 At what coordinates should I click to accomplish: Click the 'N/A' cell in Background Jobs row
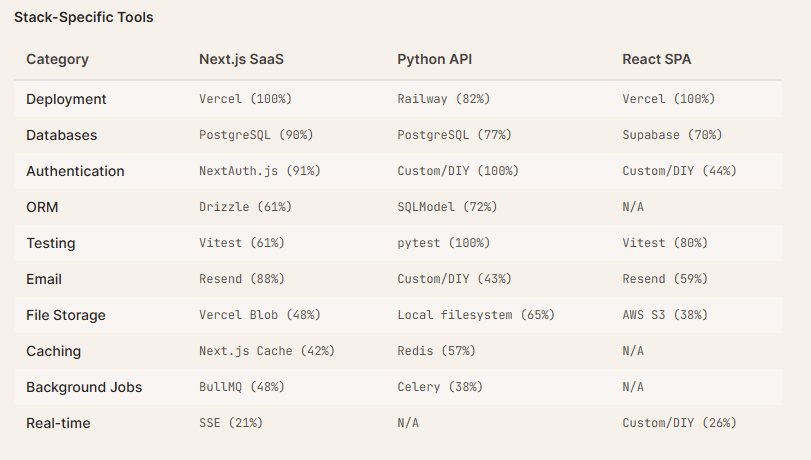(x=633, y=387)
